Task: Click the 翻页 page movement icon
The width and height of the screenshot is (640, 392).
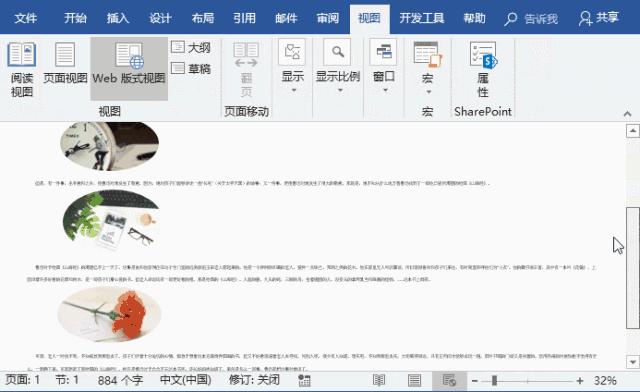Action: point(246,69)
